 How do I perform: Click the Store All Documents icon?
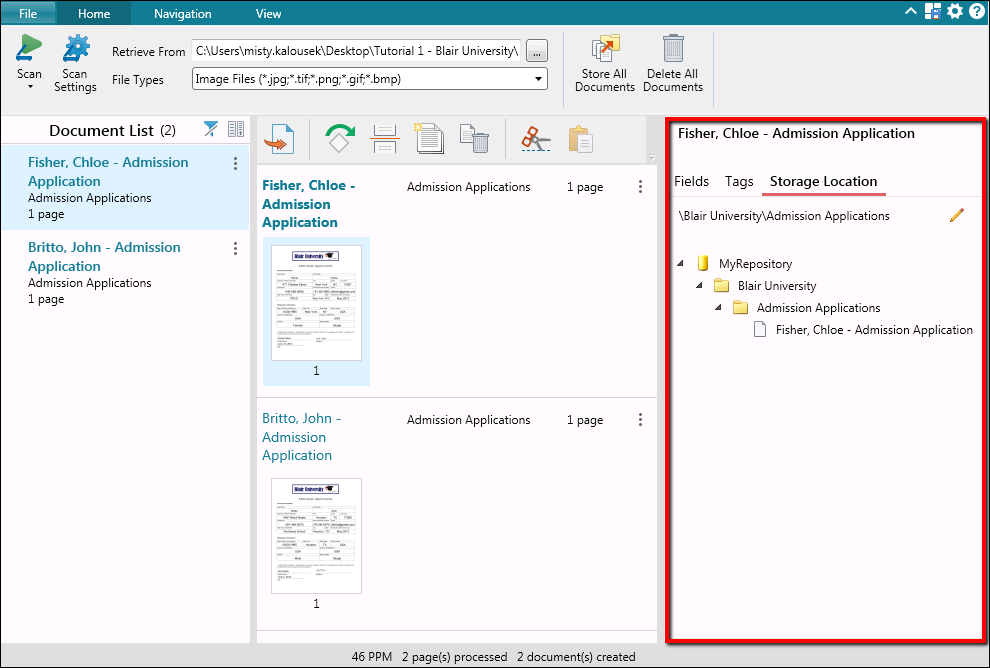pos(605,50)
